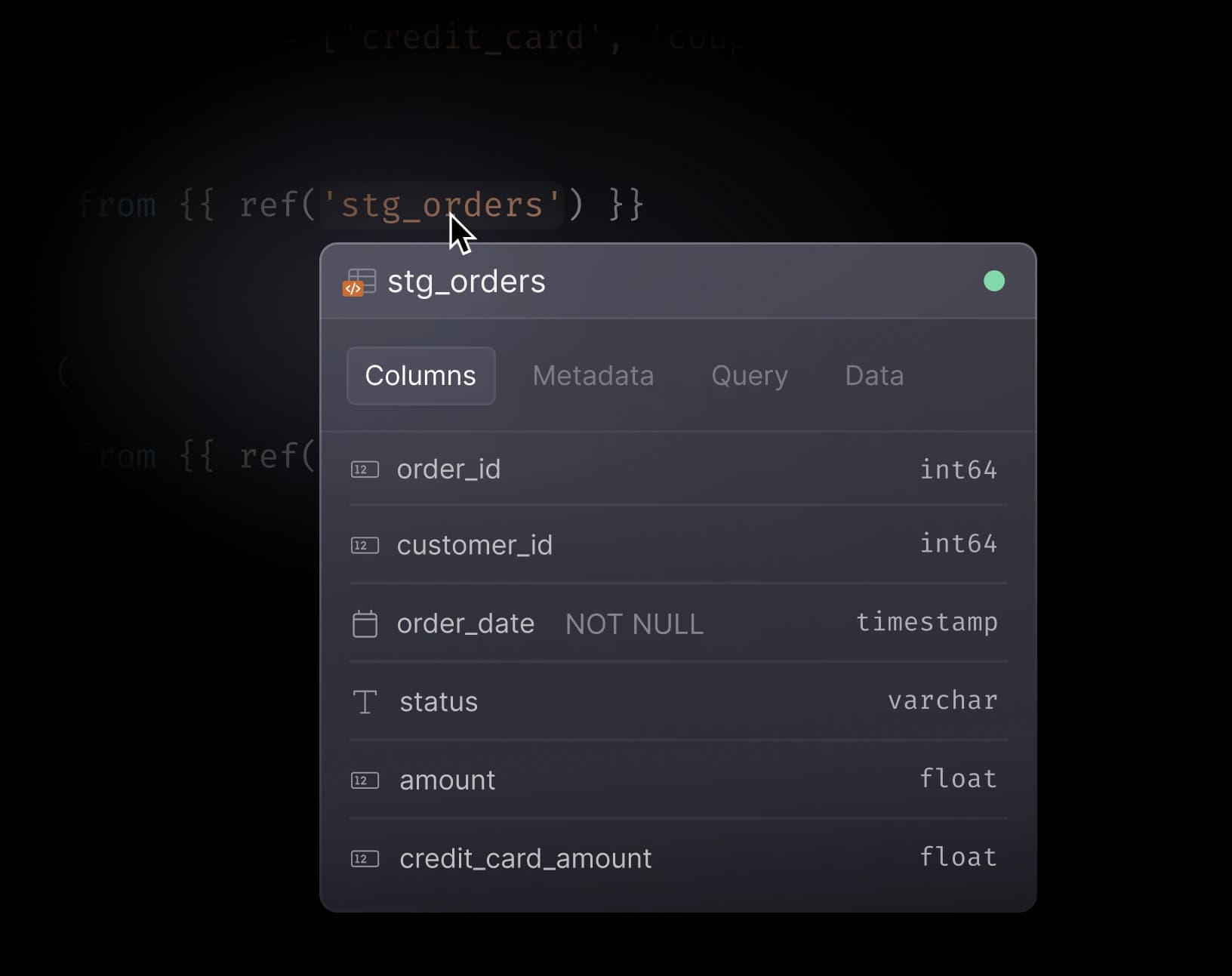Select the customer_id column name
This screenshot has height=976, width=1232.
474,545
